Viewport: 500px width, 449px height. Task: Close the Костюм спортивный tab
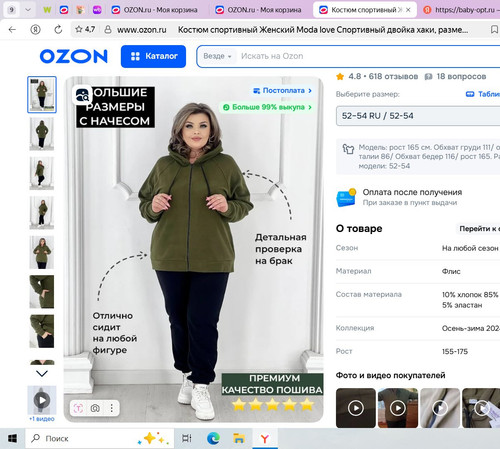click(x=408, y=10)
